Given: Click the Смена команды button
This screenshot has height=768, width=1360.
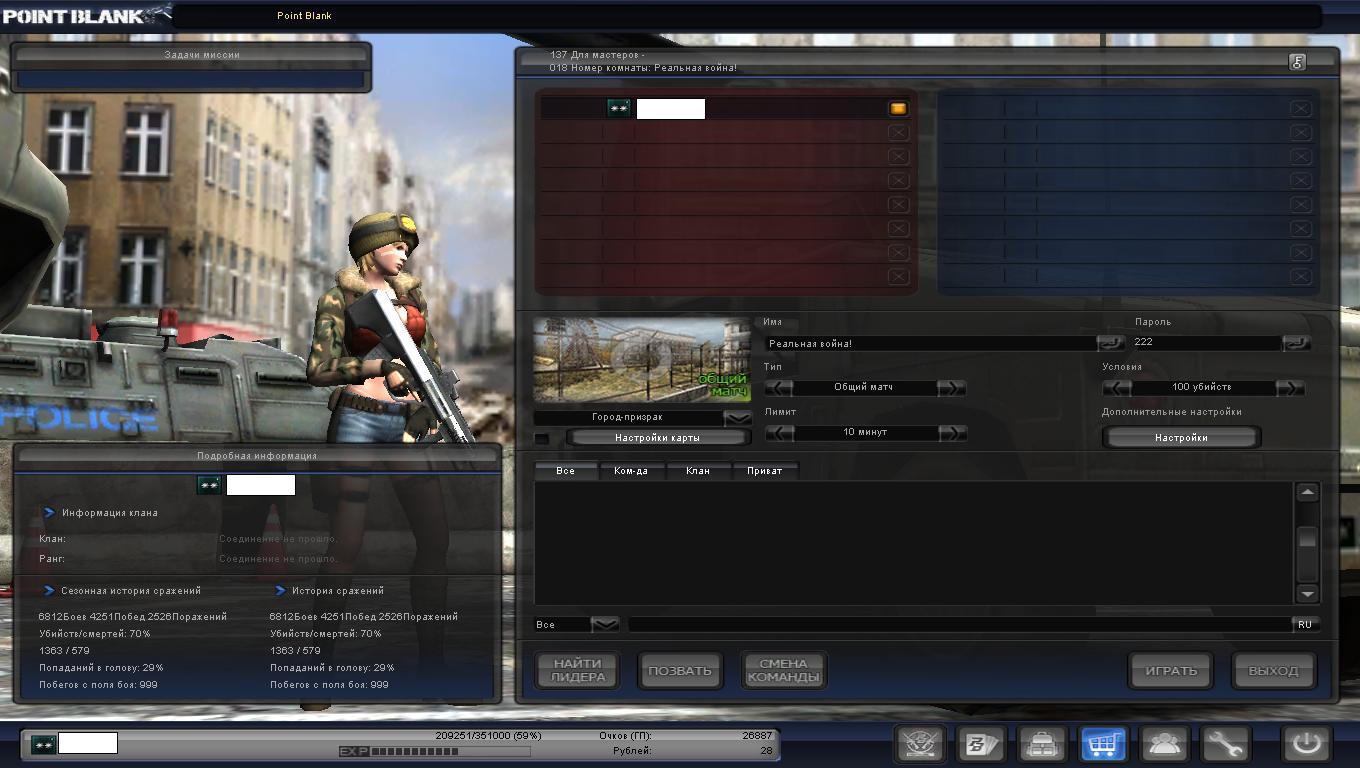Looking at the screenshot, I should (783, 670).
